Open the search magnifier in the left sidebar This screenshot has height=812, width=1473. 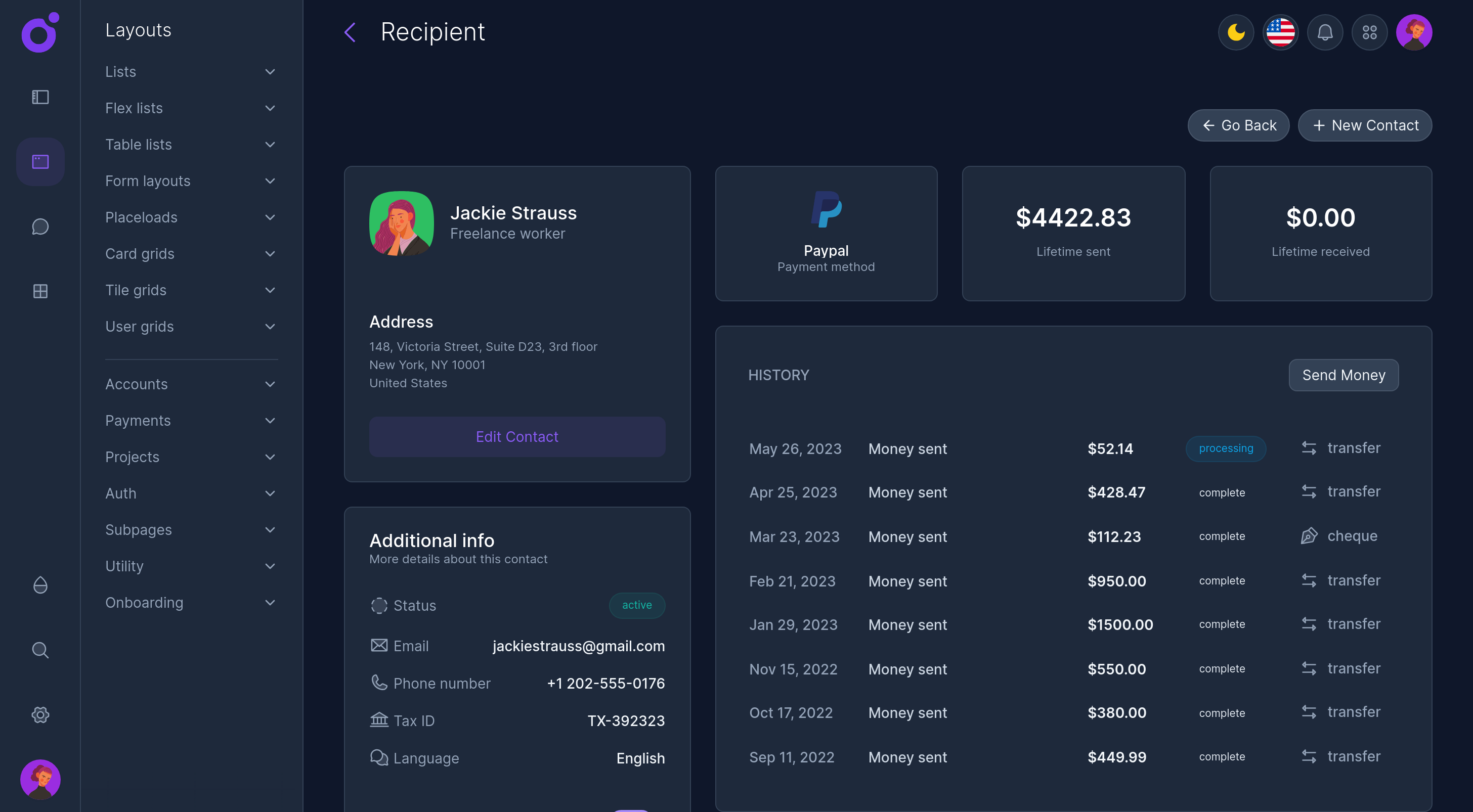pyautogui.click(x=40, y=650)
